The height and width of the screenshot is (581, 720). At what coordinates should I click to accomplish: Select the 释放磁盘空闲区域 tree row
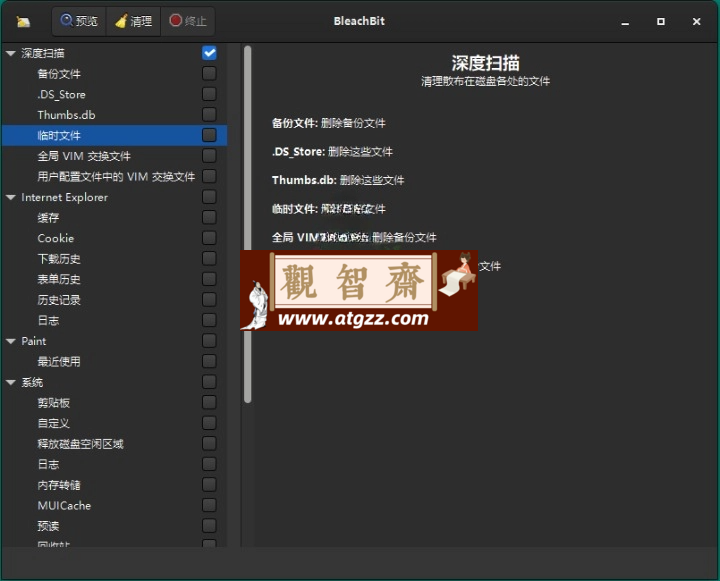[114, 444]
